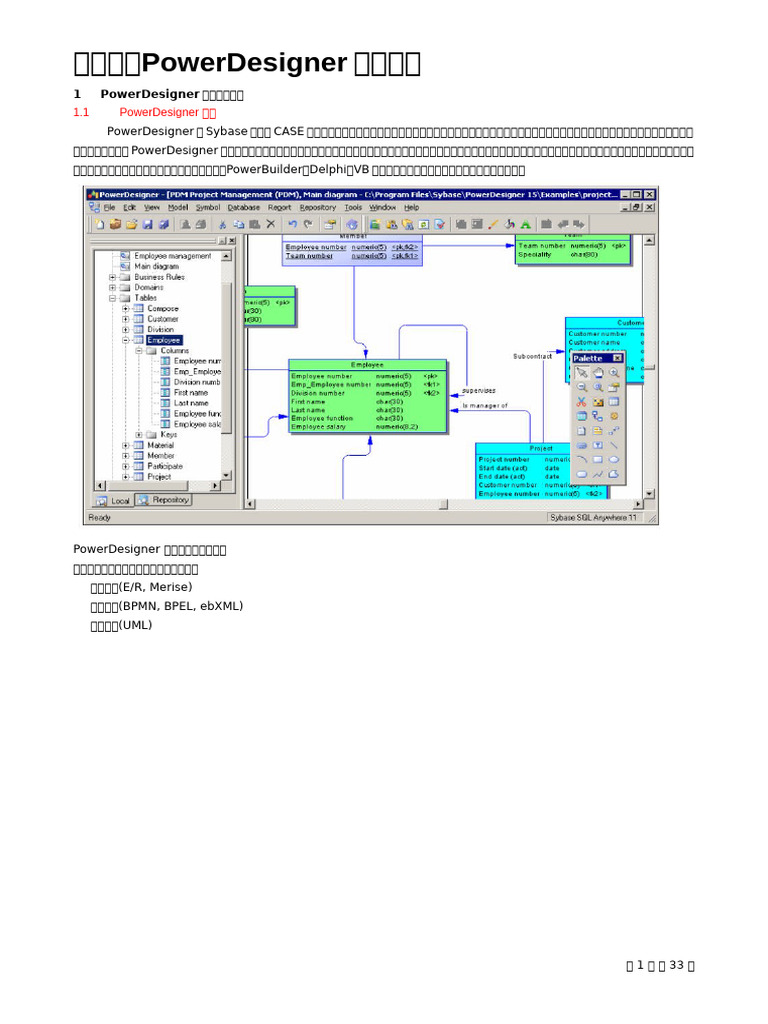Click the Redo toolbar icon

click(x=308, y=224)
